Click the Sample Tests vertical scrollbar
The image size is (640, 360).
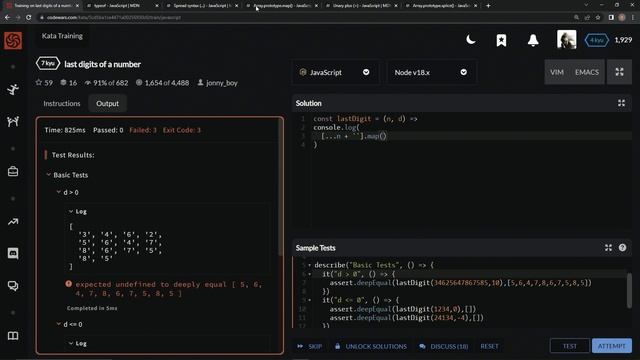[629, 291]
